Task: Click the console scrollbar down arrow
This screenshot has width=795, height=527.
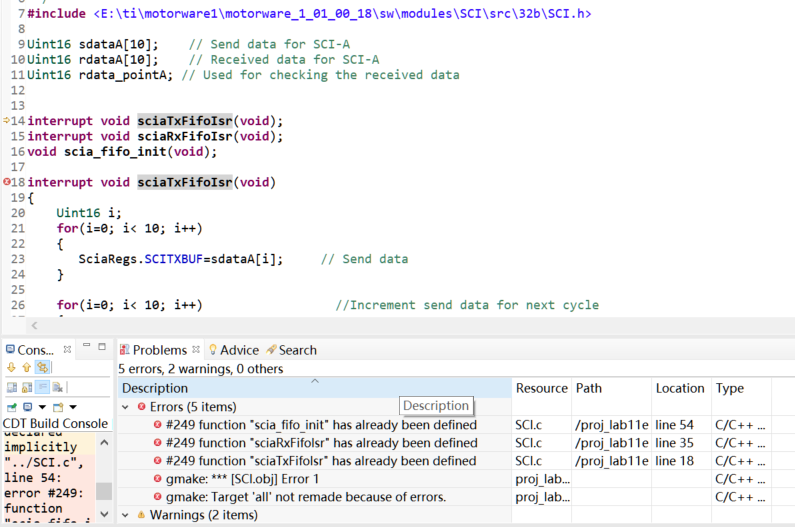Action: pyautogui.click(x=104, y=514)
